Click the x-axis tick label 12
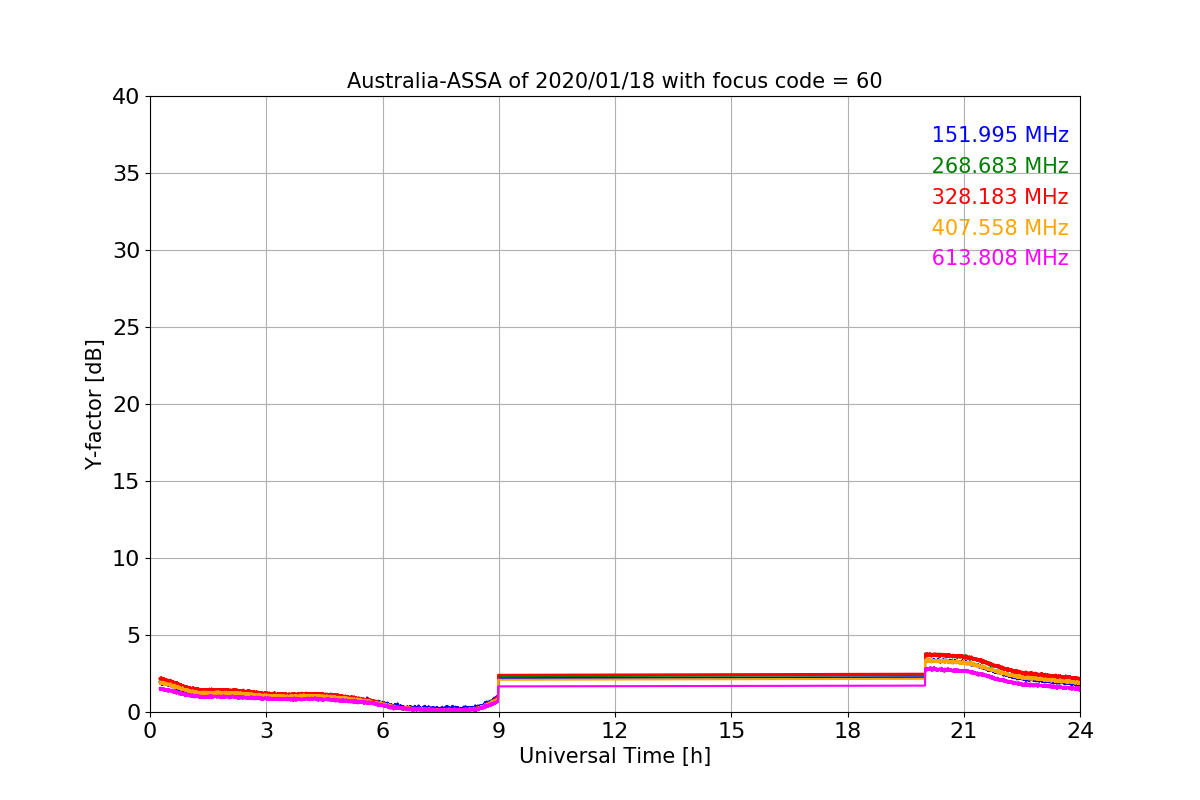Viewport: 1200px width, 800px height. point(615,731)
